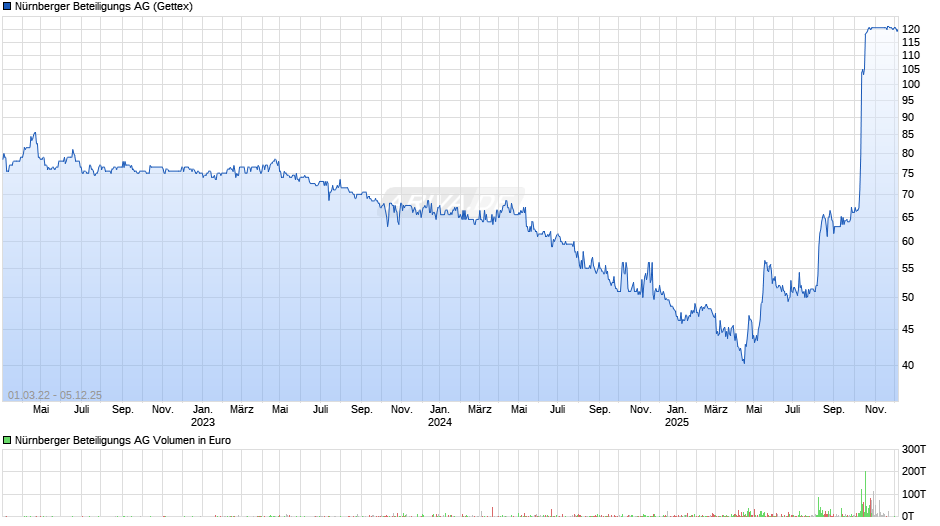Screen dimensions: 940x526
Task: Click the price axis label 40
Action: point(908,365)
